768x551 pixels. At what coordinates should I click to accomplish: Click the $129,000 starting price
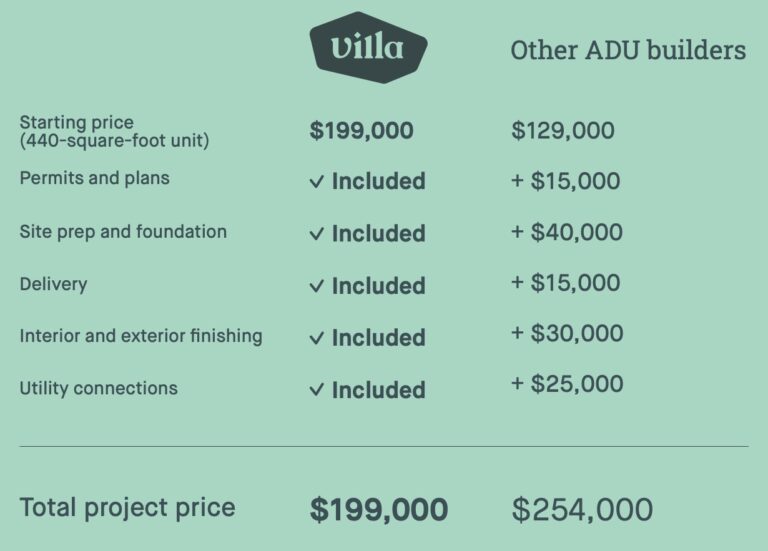[563, 131]
